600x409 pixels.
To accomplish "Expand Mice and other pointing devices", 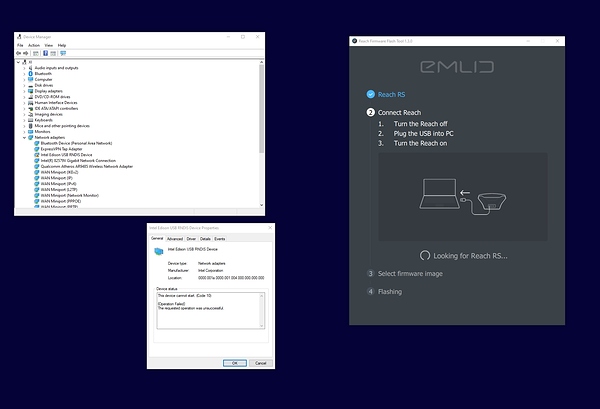I will 24,126.
